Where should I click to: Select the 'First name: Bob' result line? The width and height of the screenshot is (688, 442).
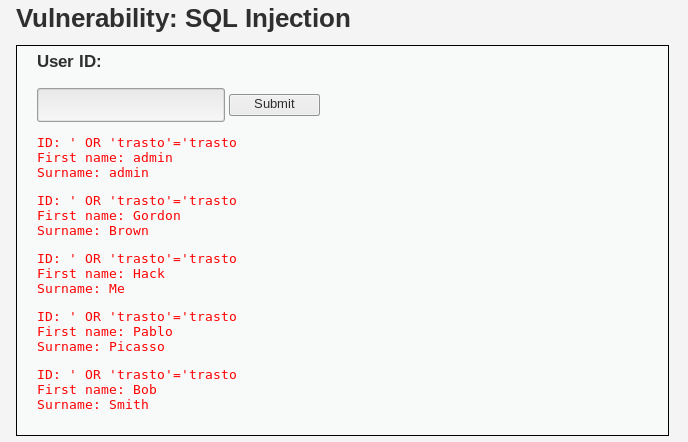click(97, 390)
